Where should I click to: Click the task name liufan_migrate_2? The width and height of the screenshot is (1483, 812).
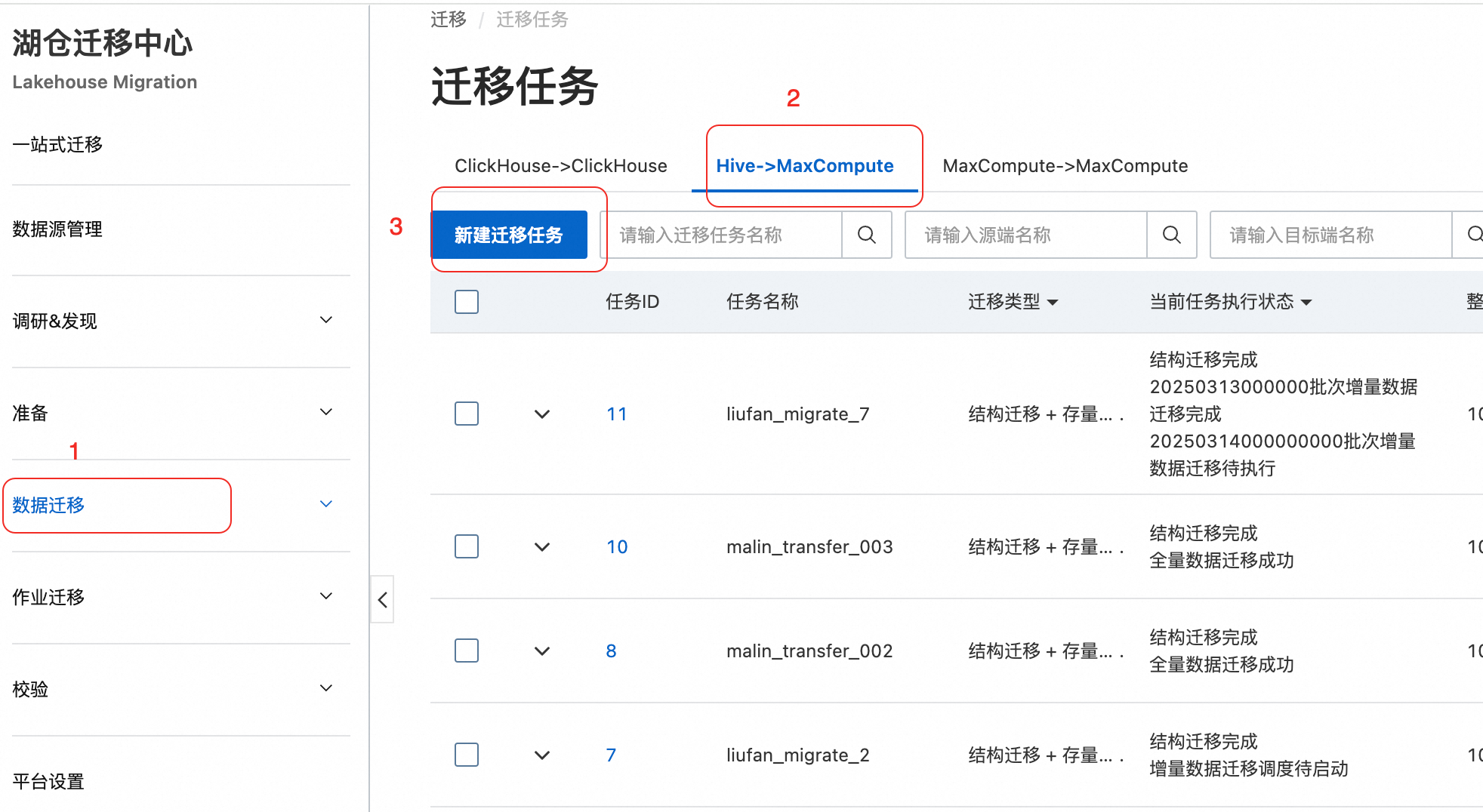pos(798,755)
